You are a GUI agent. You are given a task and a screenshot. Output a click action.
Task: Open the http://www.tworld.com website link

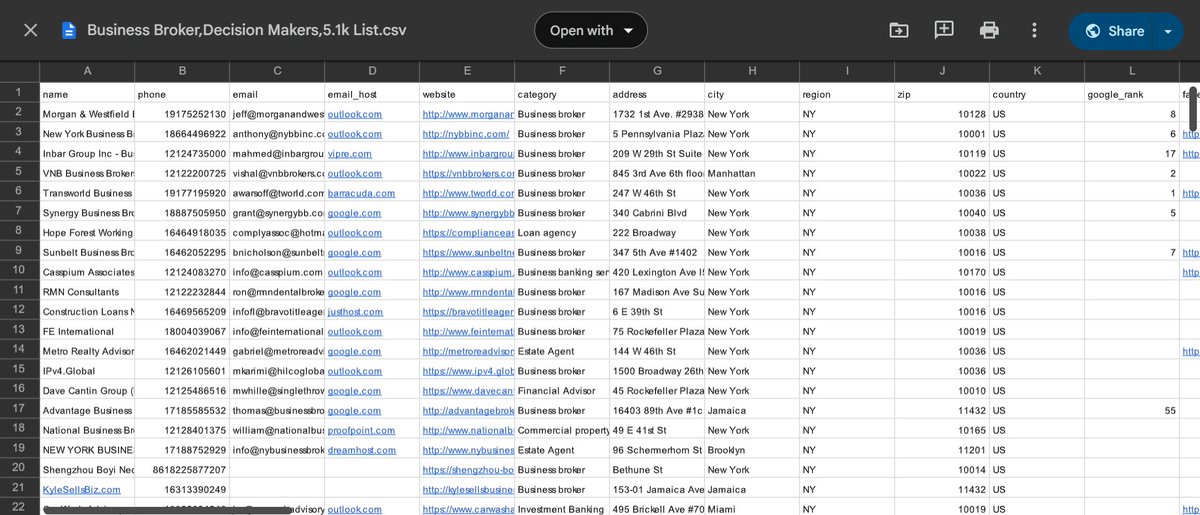[x=468, y=193]
